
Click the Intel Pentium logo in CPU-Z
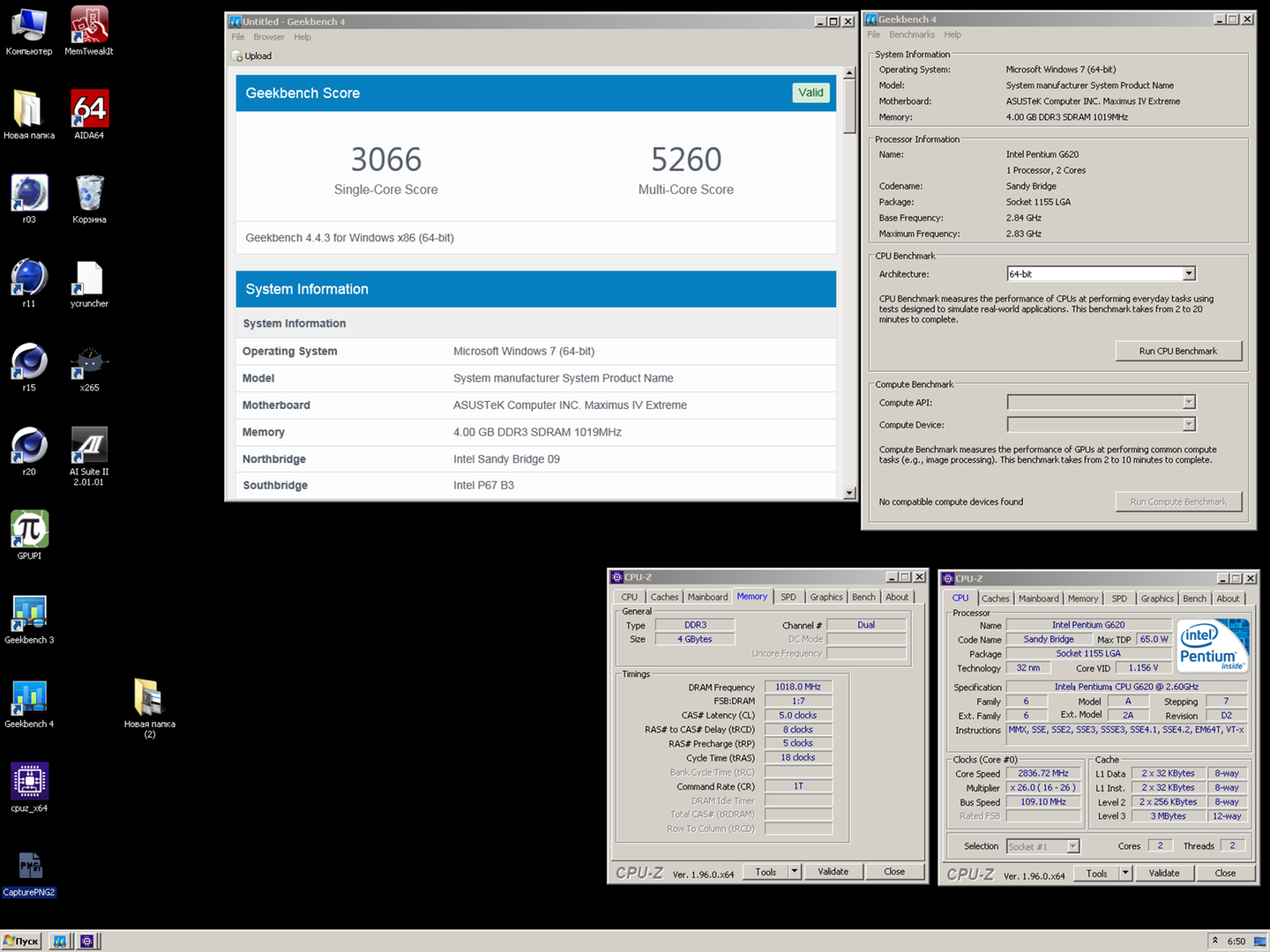click(x=1214, y=646)
